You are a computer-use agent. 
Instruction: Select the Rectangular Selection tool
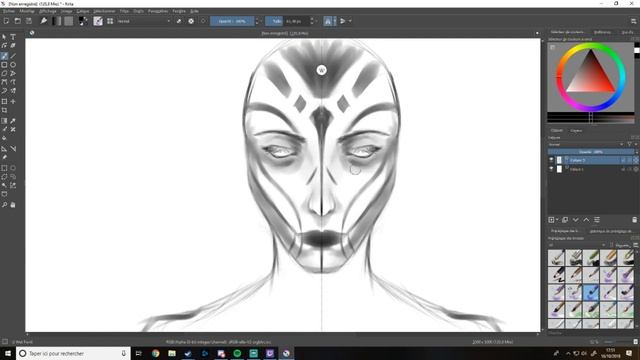click(x=4, y=168)
